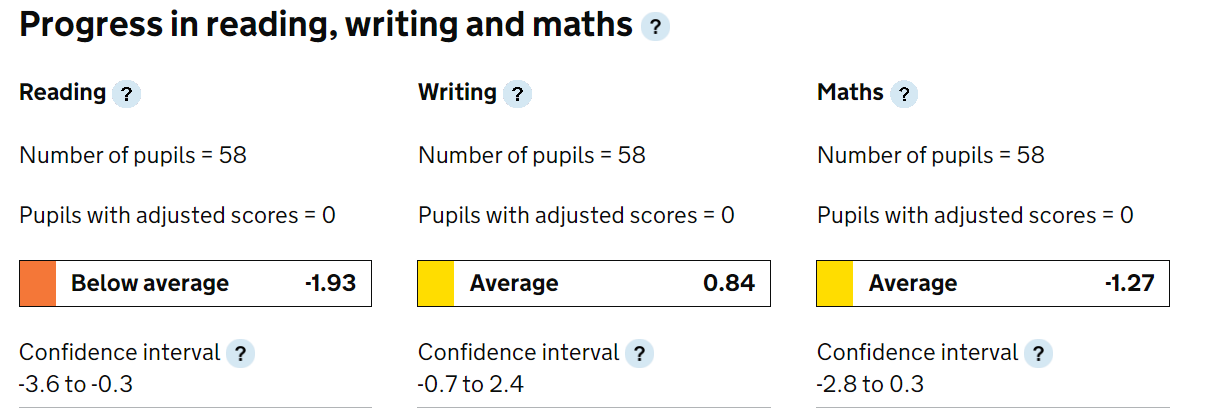1210x416 pixels.
Task: Open Writing confidence interval help icon
Action: 640,354
